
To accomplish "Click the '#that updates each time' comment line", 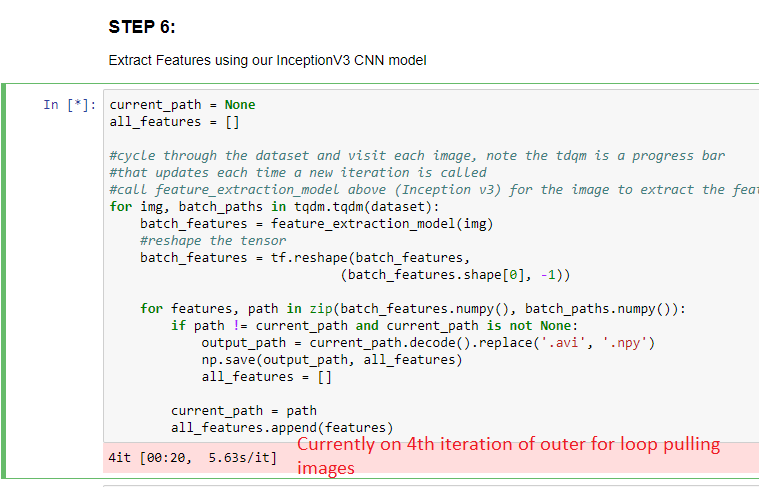I will 298,173.
